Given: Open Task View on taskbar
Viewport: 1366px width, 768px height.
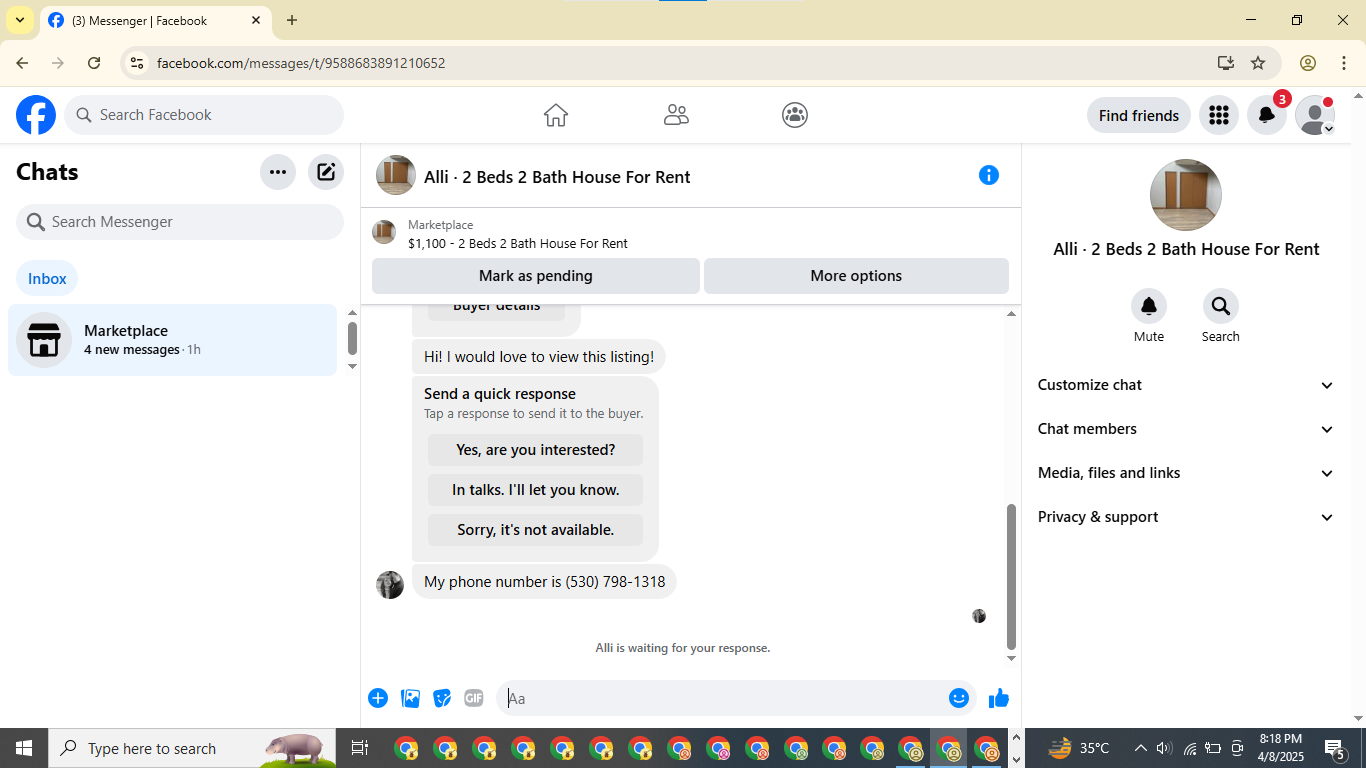Looking at the screenshot, I should (x=360, y=748).
